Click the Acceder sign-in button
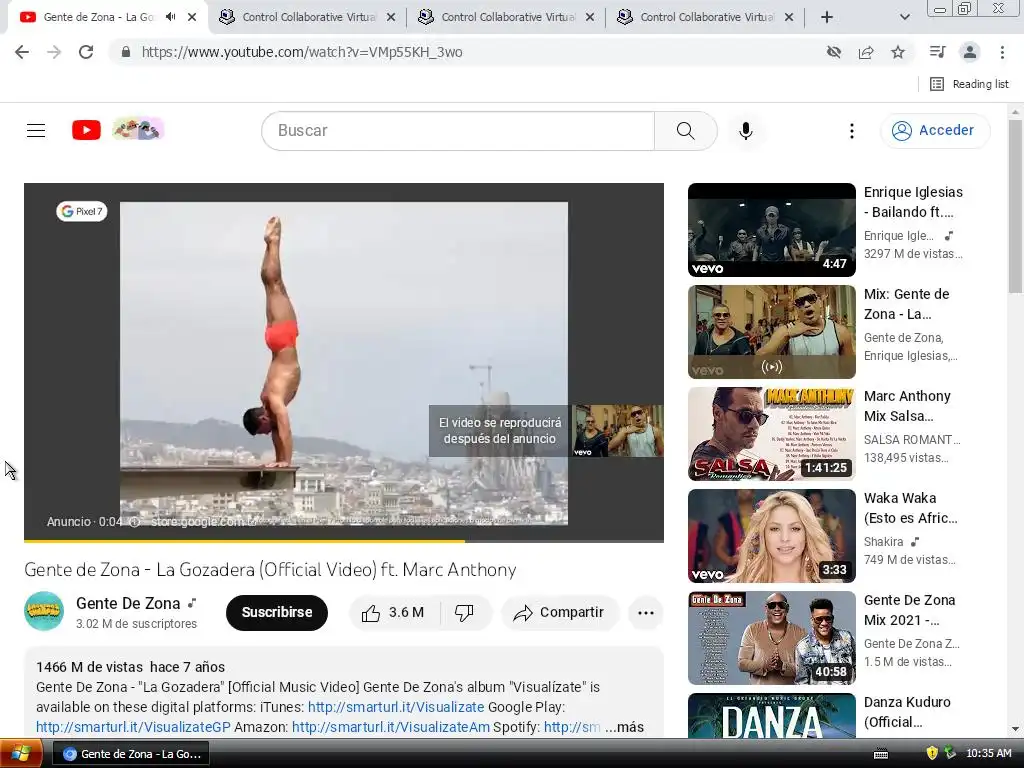 click(935, 131)
